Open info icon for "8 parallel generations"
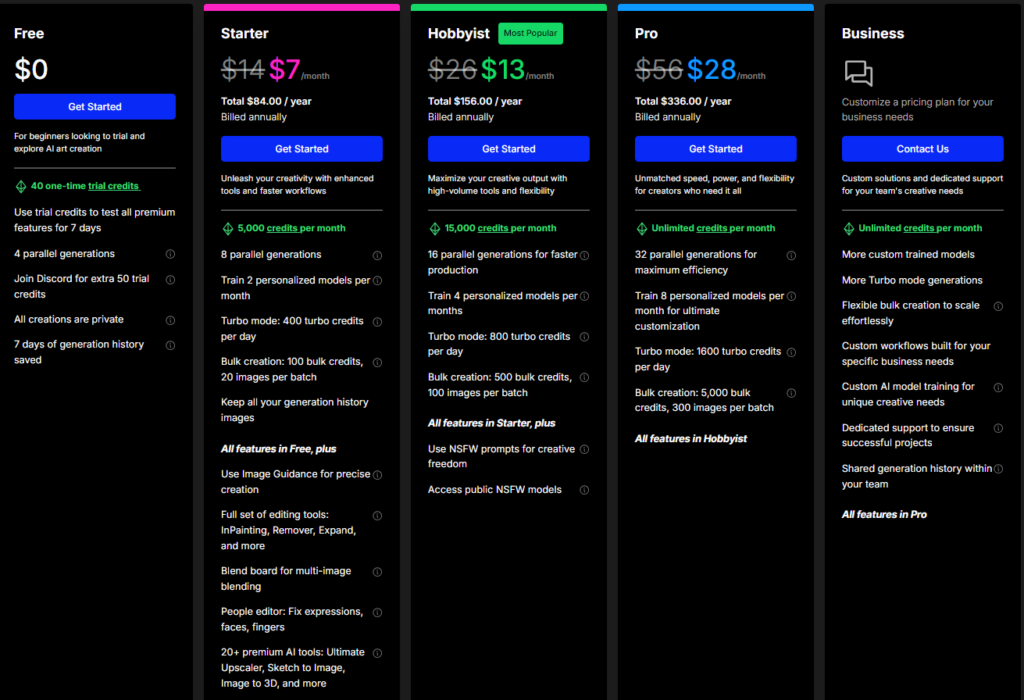Viewport: 1024px width, 700px height. click(377, 256)
